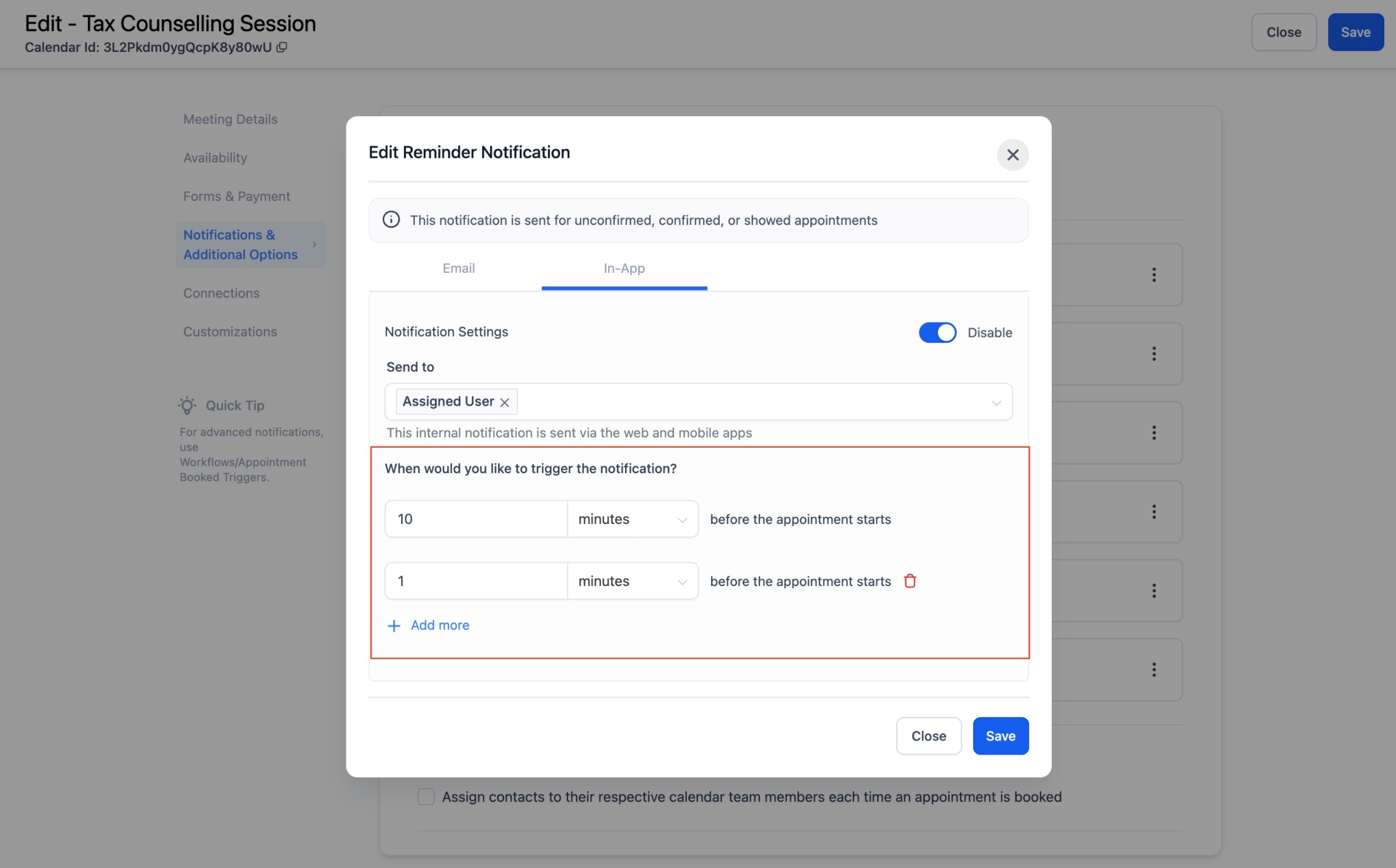Open the minutes unit dropdown for 1
Image resolution: width=1396 pixels, height=868 pixels.
[632, 581]
